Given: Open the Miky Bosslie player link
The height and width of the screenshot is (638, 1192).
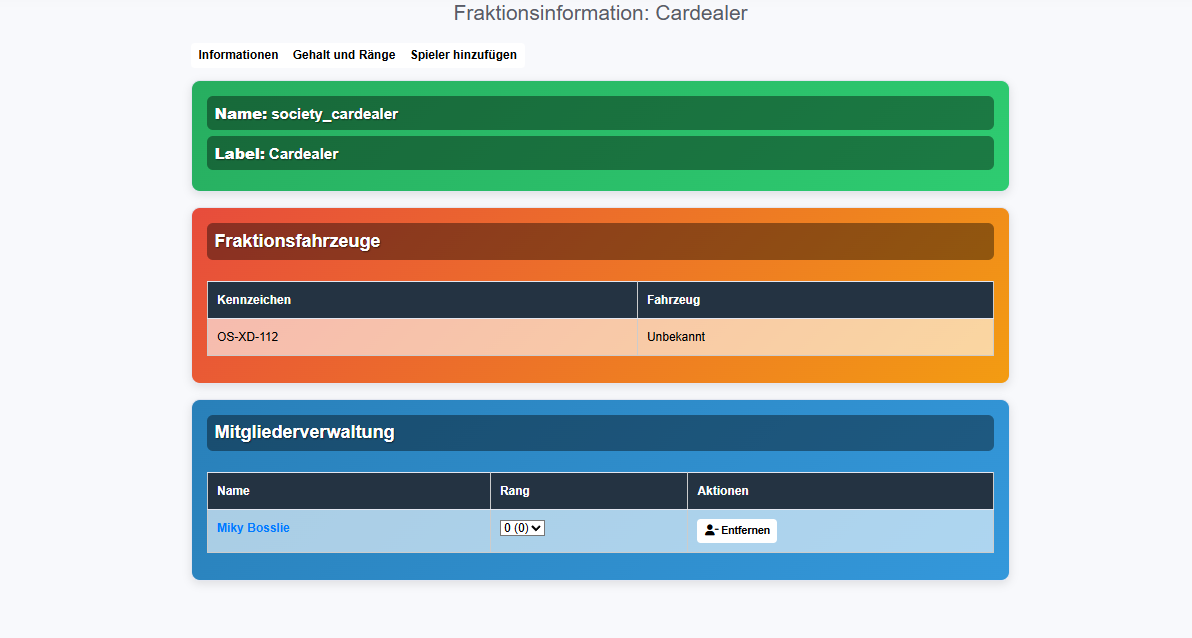Looking at the screenshot, I should 253,528.
